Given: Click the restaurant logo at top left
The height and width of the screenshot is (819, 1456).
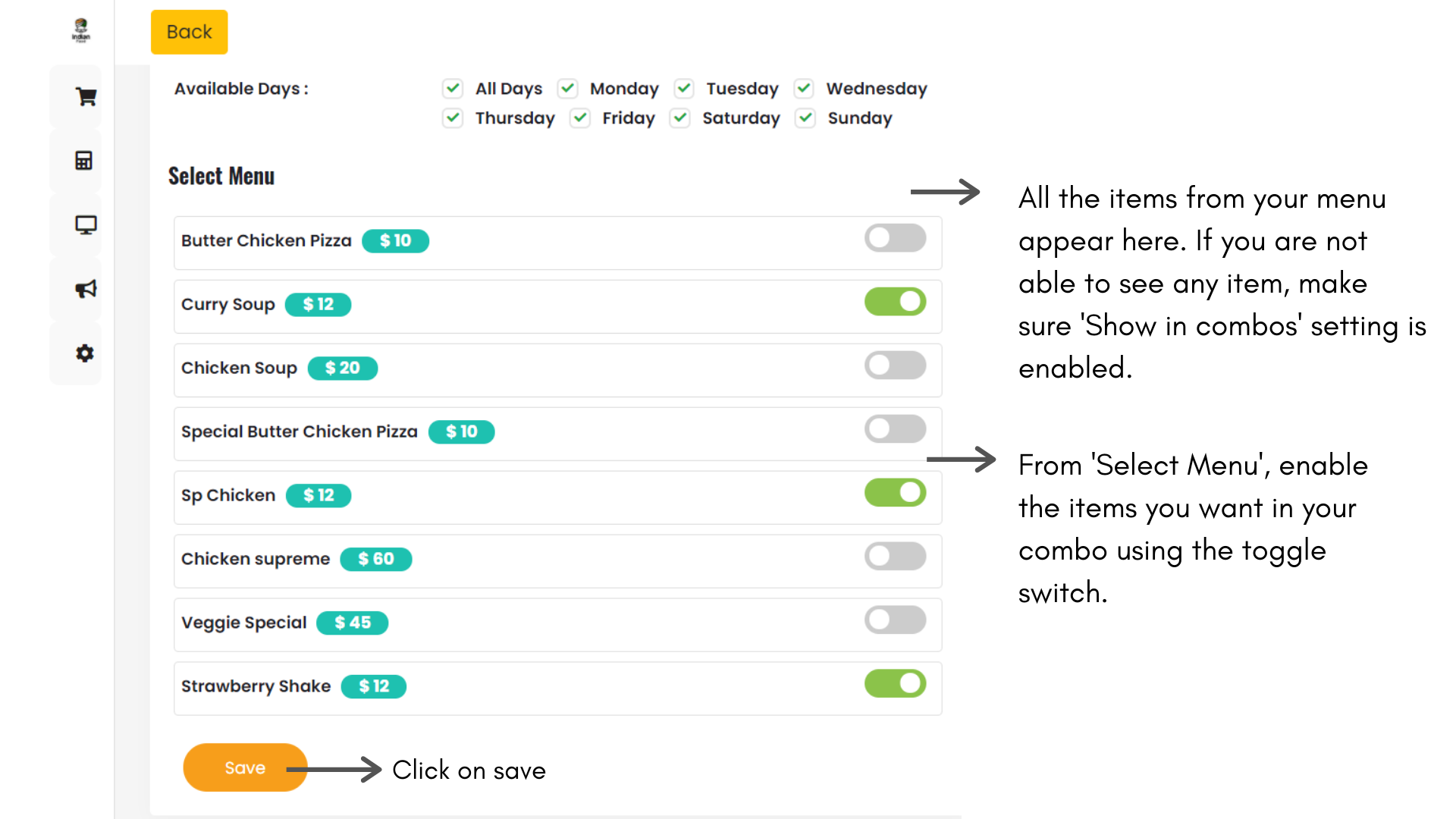Looking at the screenshot, I should [x=81, y=30].
